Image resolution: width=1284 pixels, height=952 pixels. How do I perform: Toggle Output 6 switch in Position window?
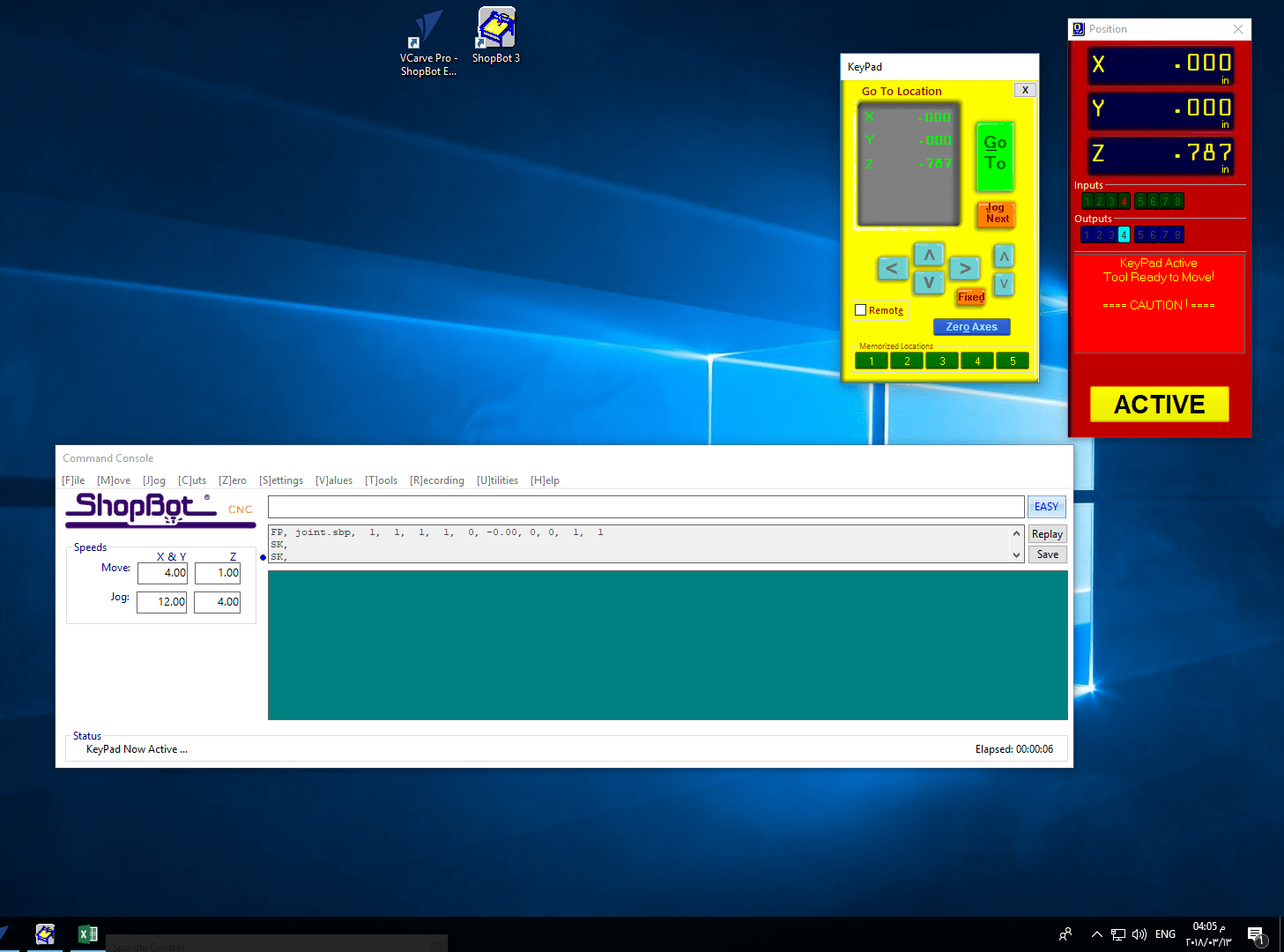pyautogui.click(x=1153, y=234)
